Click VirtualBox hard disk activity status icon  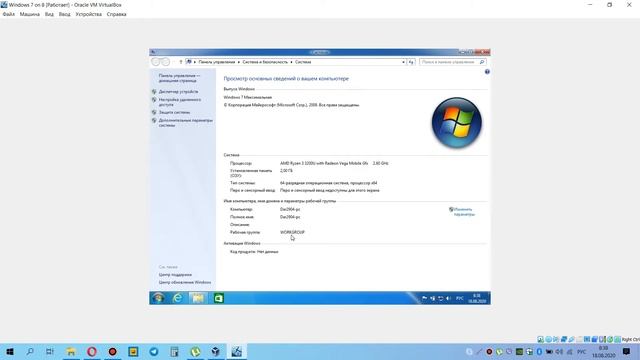point(540,339)
